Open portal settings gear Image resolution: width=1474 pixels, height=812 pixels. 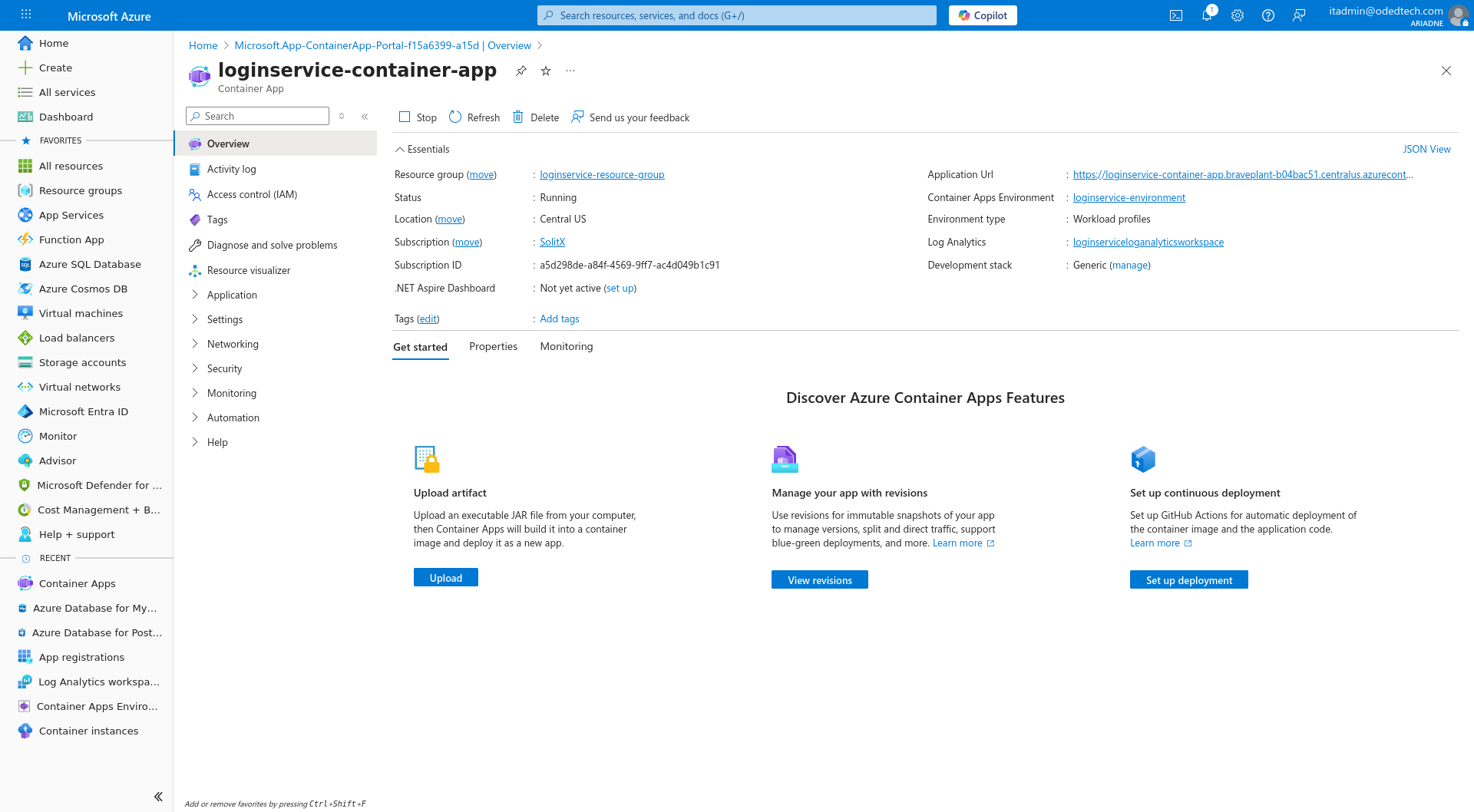coord(1238,15)
